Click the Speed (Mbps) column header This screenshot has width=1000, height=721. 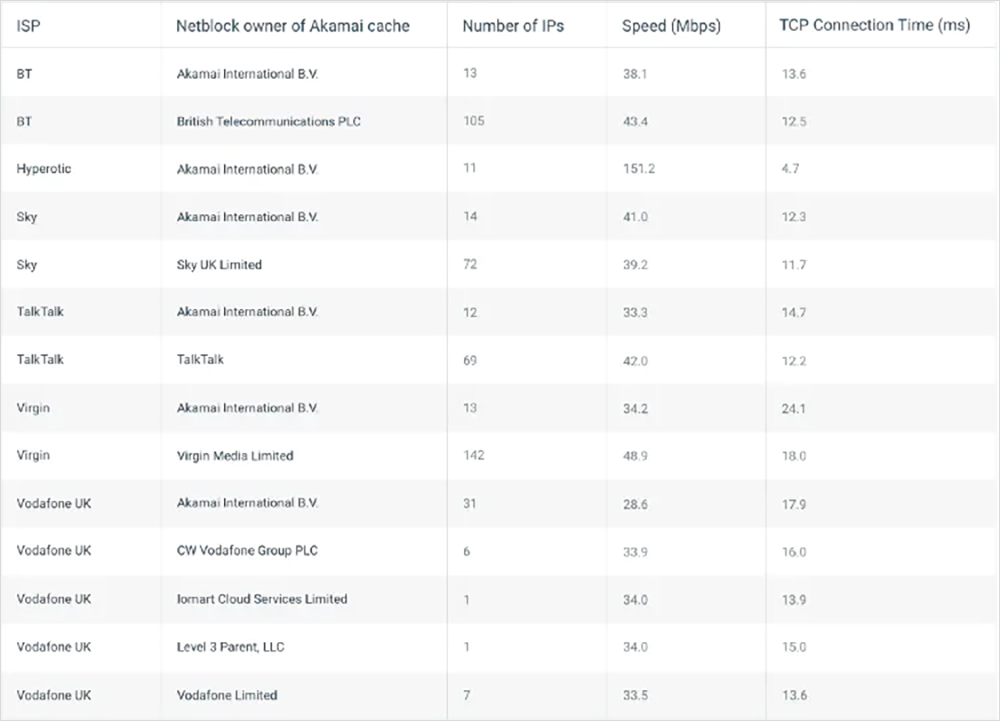coord(670,26)
